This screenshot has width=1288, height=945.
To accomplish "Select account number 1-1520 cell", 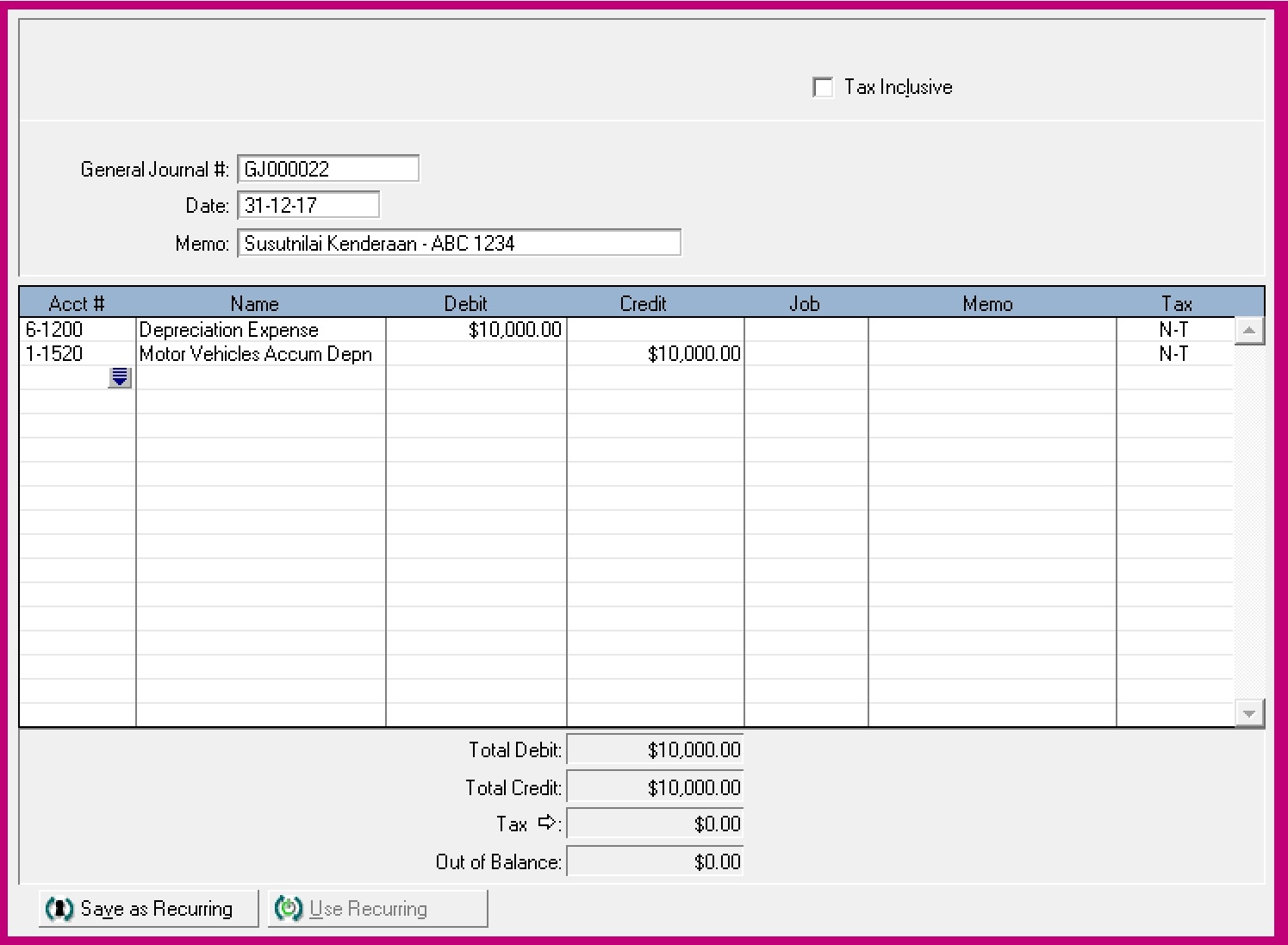I will coord(78,354).
